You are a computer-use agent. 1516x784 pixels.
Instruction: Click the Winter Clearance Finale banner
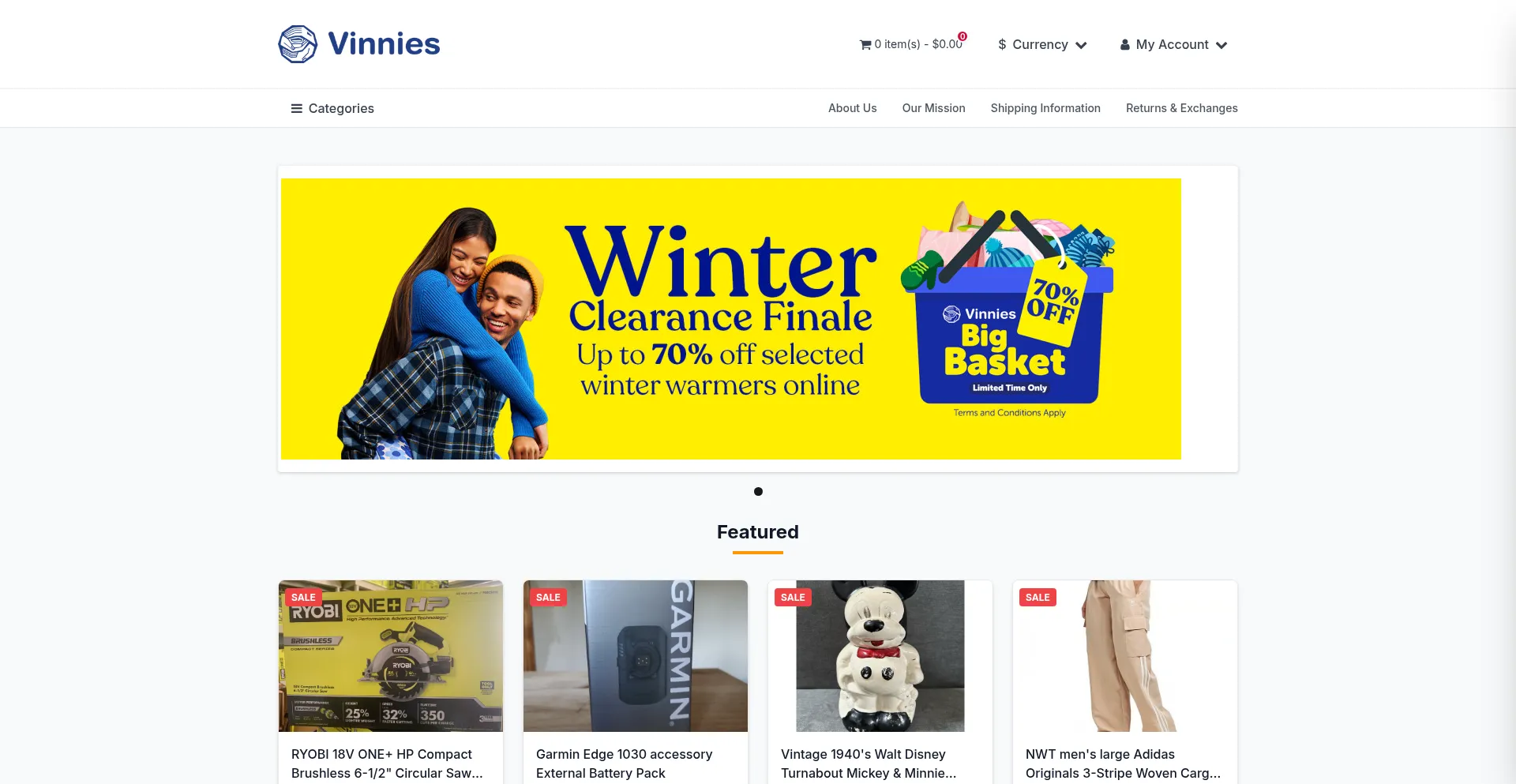[731, 319]
